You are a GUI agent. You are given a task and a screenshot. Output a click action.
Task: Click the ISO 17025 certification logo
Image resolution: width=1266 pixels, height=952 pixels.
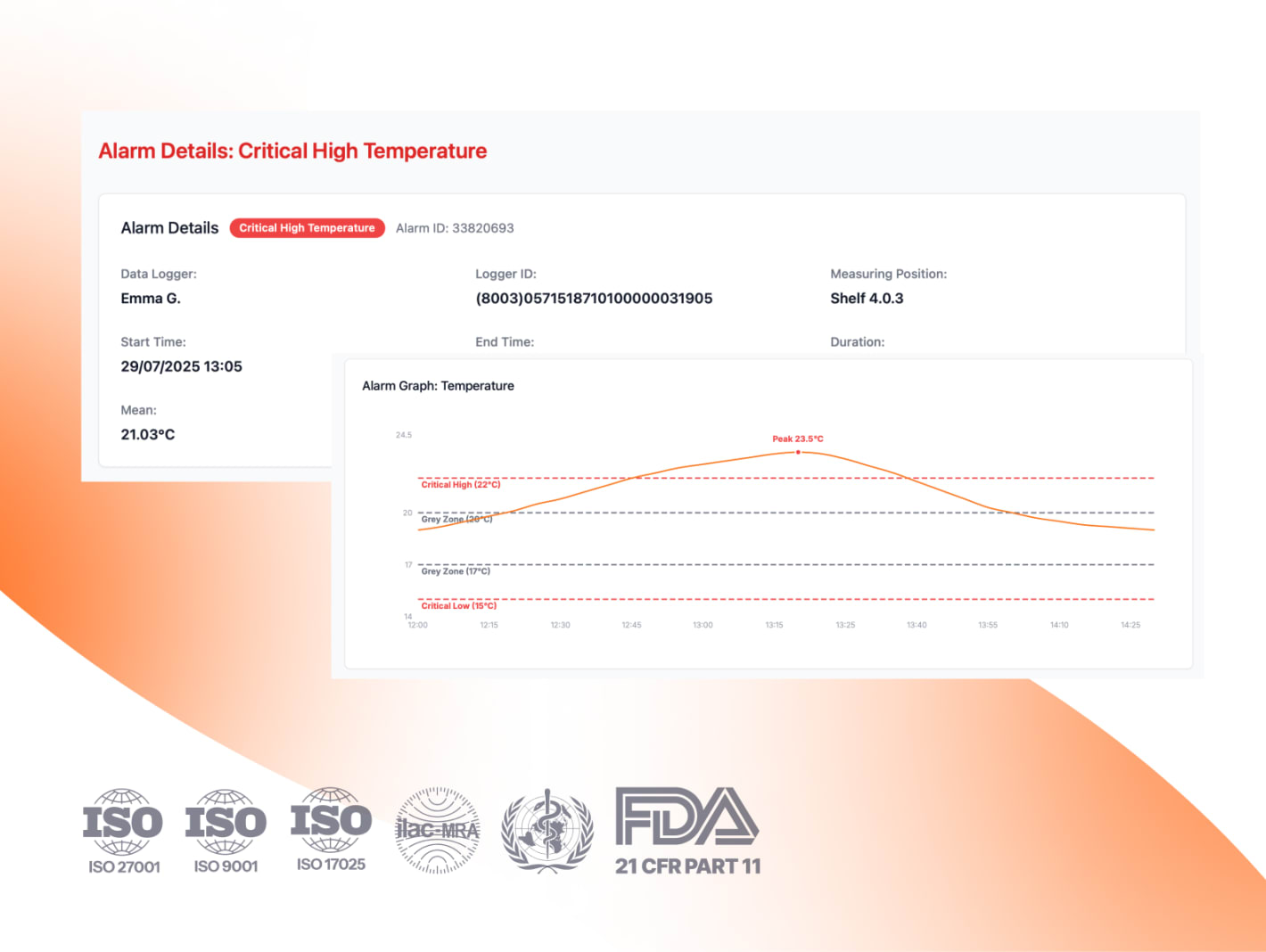(x=331, y=830)
